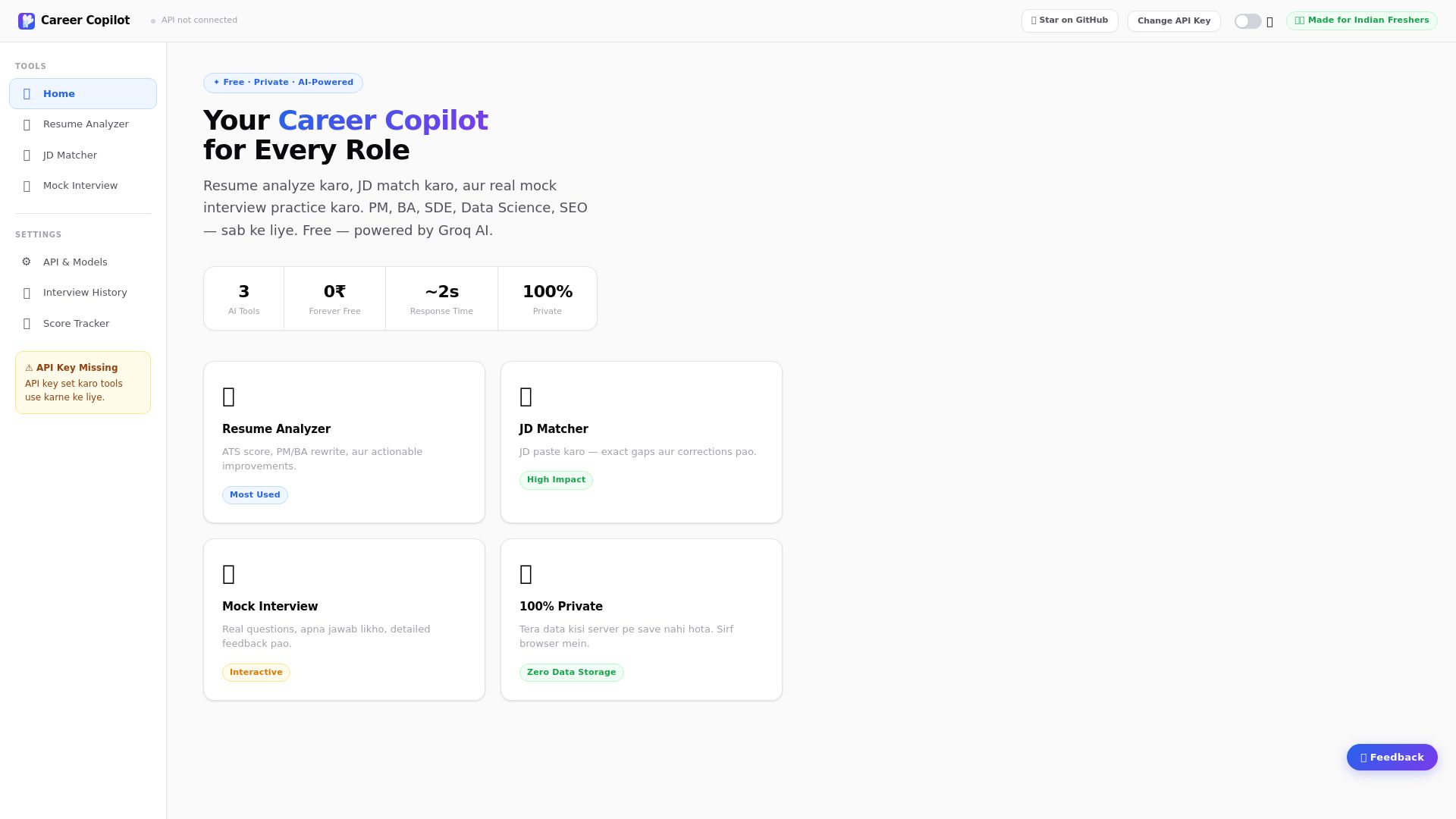
Task: Open JD Matcher in the sidebar
Action: (70, 155)
